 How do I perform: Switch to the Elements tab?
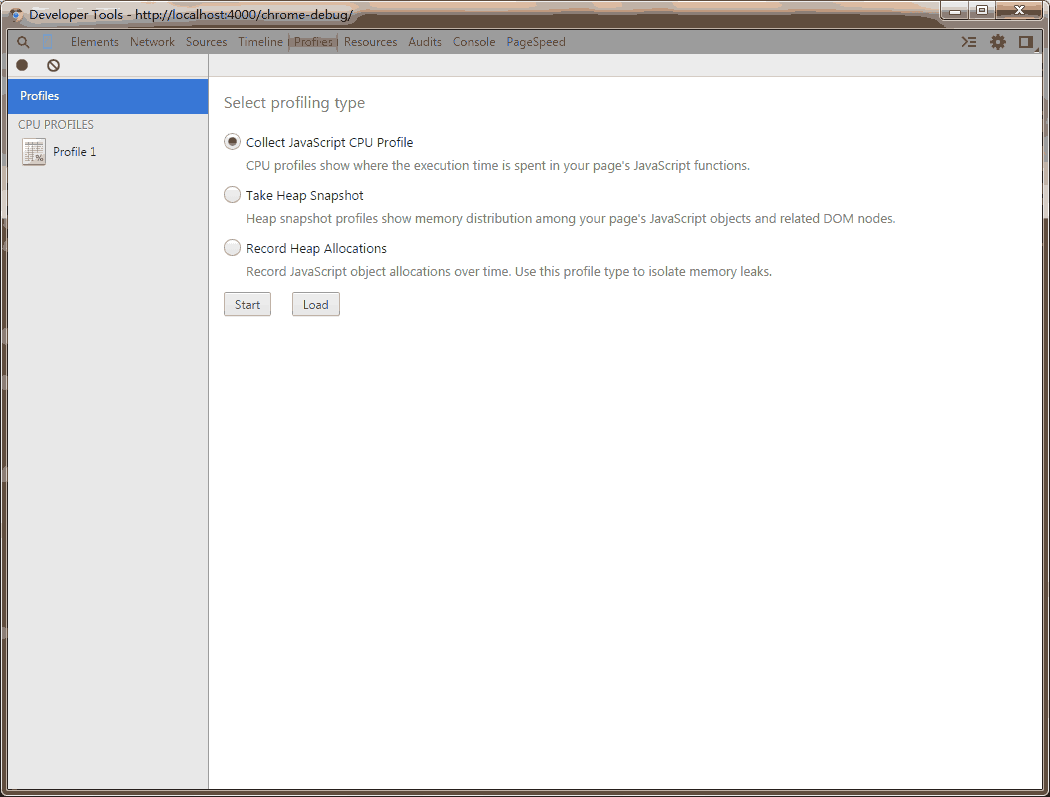94,42
